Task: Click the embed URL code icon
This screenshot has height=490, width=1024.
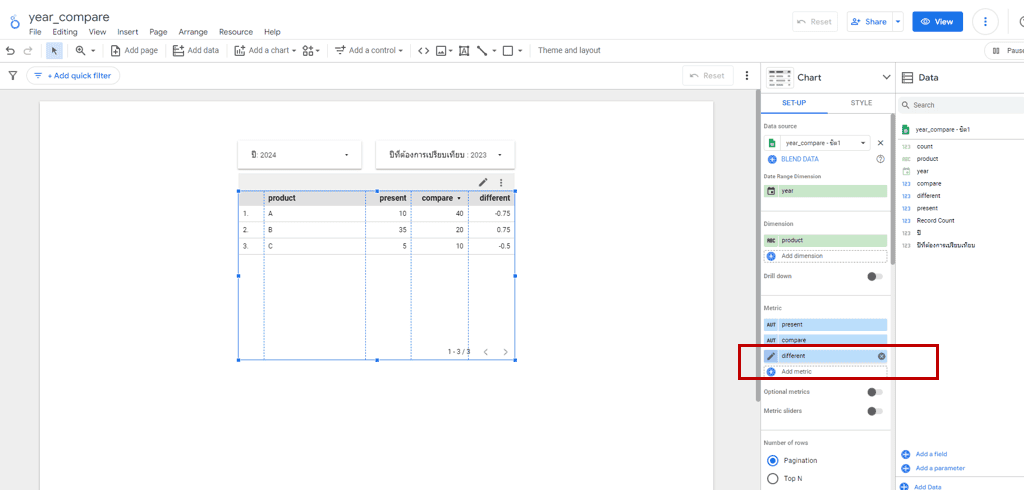Action: 423,50
